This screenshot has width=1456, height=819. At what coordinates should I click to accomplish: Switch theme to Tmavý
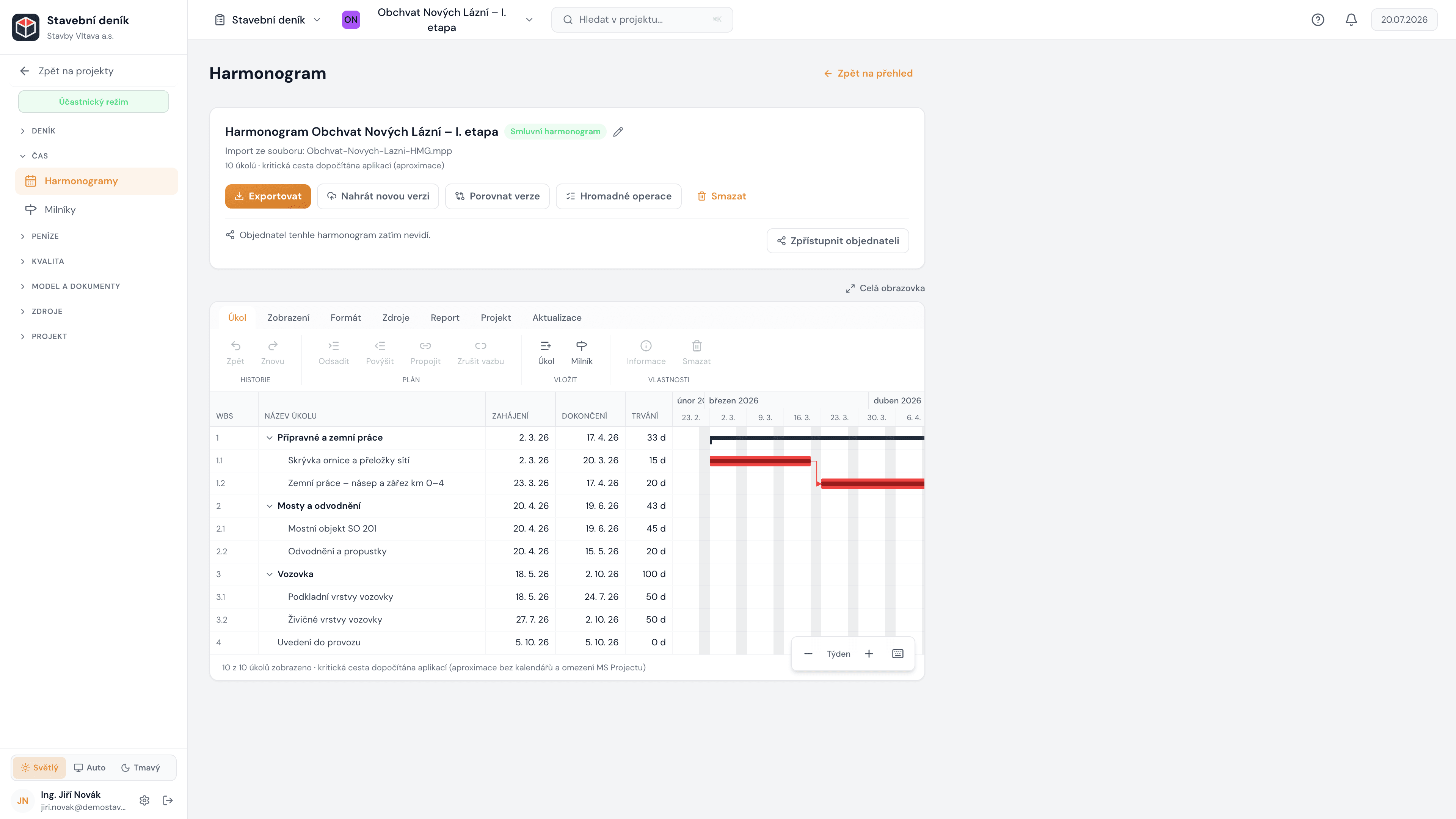pos(141,767)
